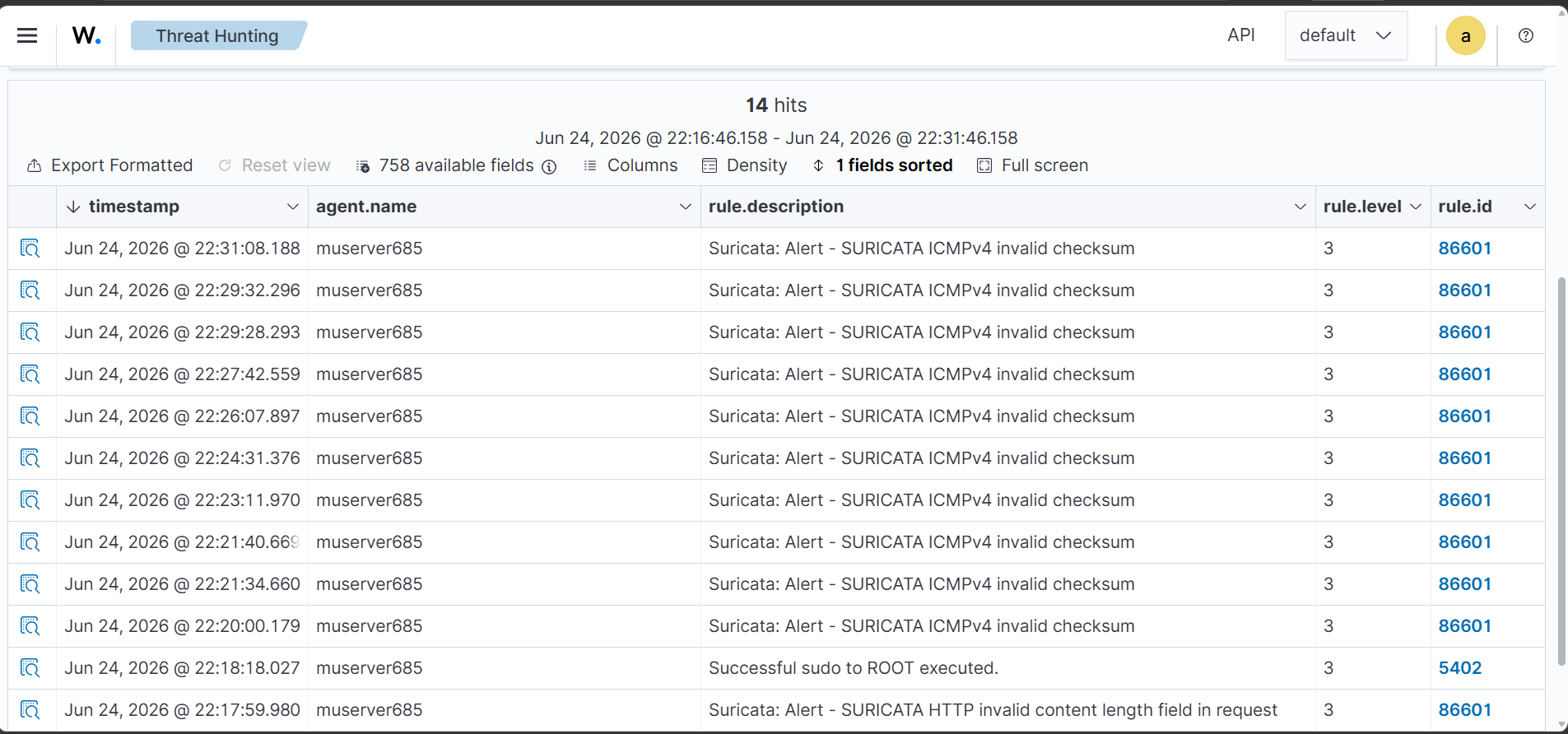1568x734 pixels.
Task: Select muserver685 cell in 22:31:08.188 row
Action: [x=504, y=249]
